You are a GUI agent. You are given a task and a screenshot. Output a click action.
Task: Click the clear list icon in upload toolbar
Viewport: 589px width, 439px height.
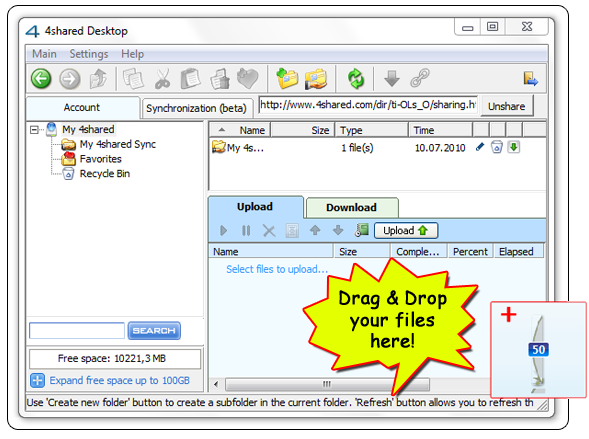(x=292, y=231)
